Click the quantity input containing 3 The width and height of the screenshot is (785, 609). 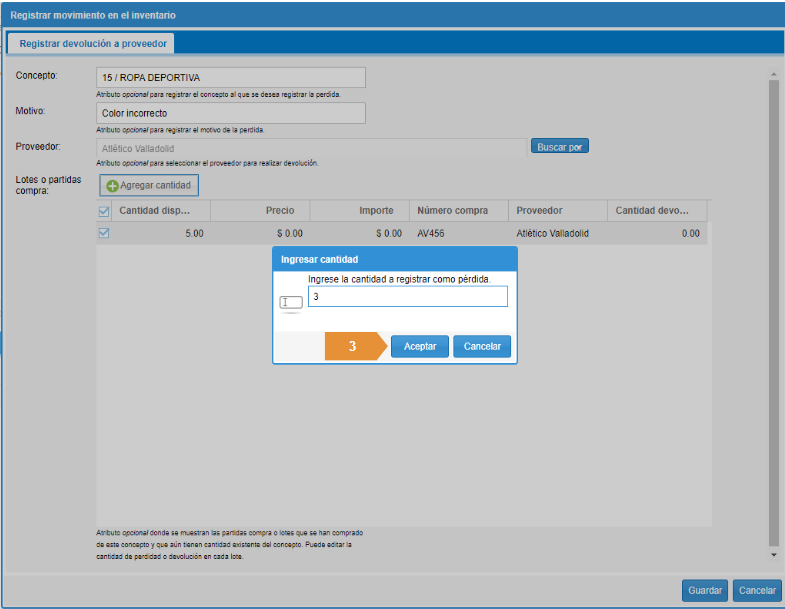coord(407,297)
